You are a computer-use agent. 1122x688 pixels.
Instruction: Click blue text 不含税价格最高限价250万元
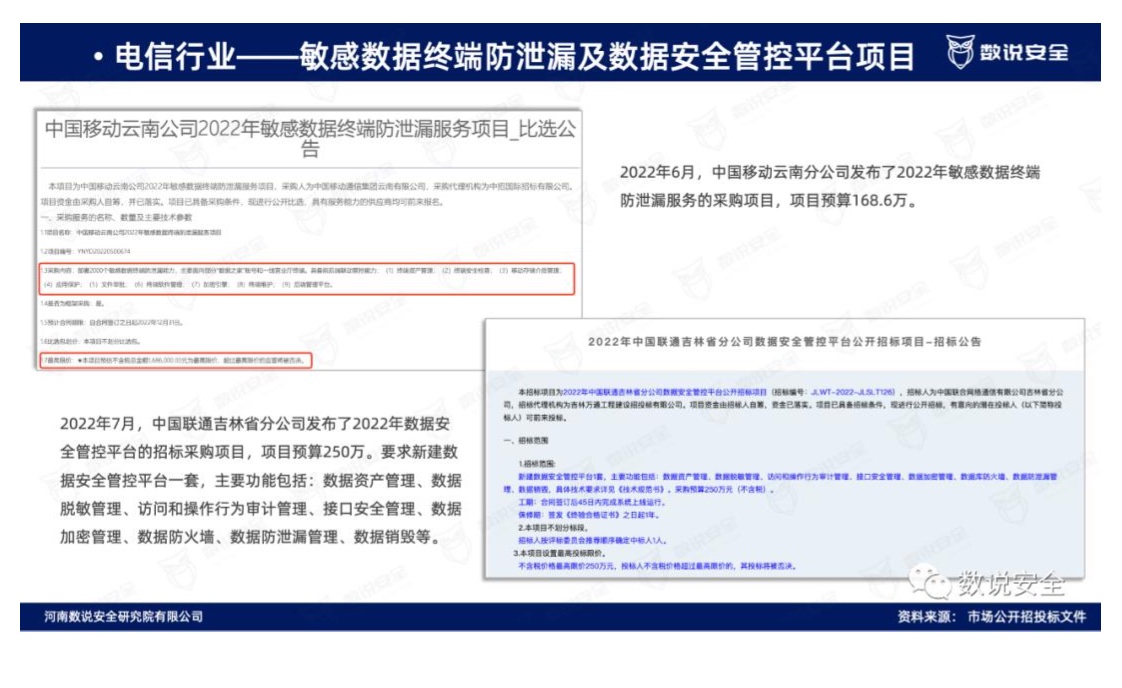coord(566,566)
